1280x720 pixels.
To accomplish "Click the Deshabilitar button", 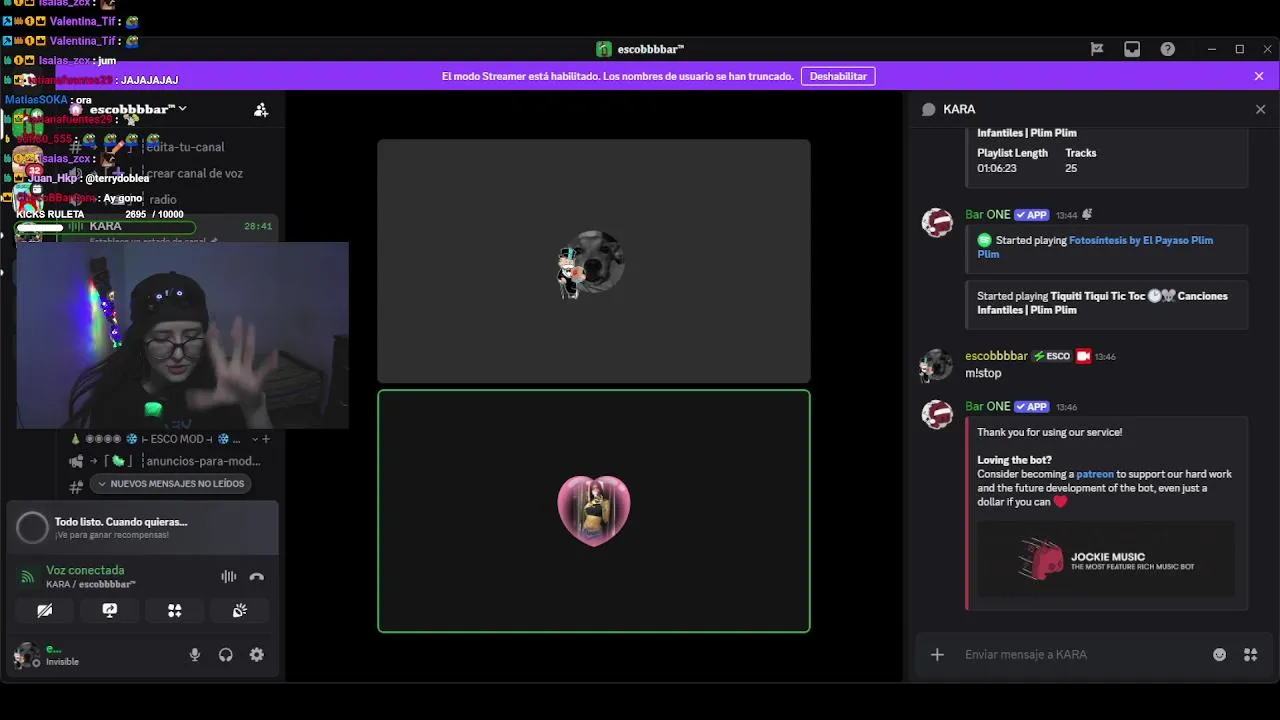I will point(838,76).
